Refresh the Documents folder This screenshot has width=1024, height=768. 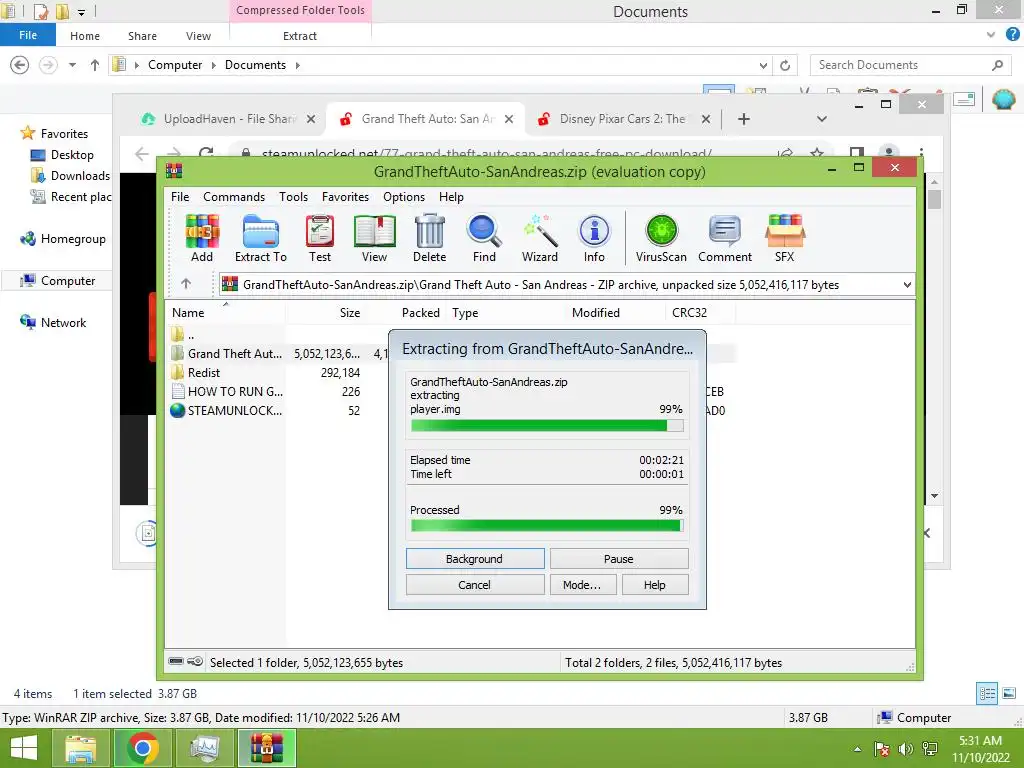785,65
